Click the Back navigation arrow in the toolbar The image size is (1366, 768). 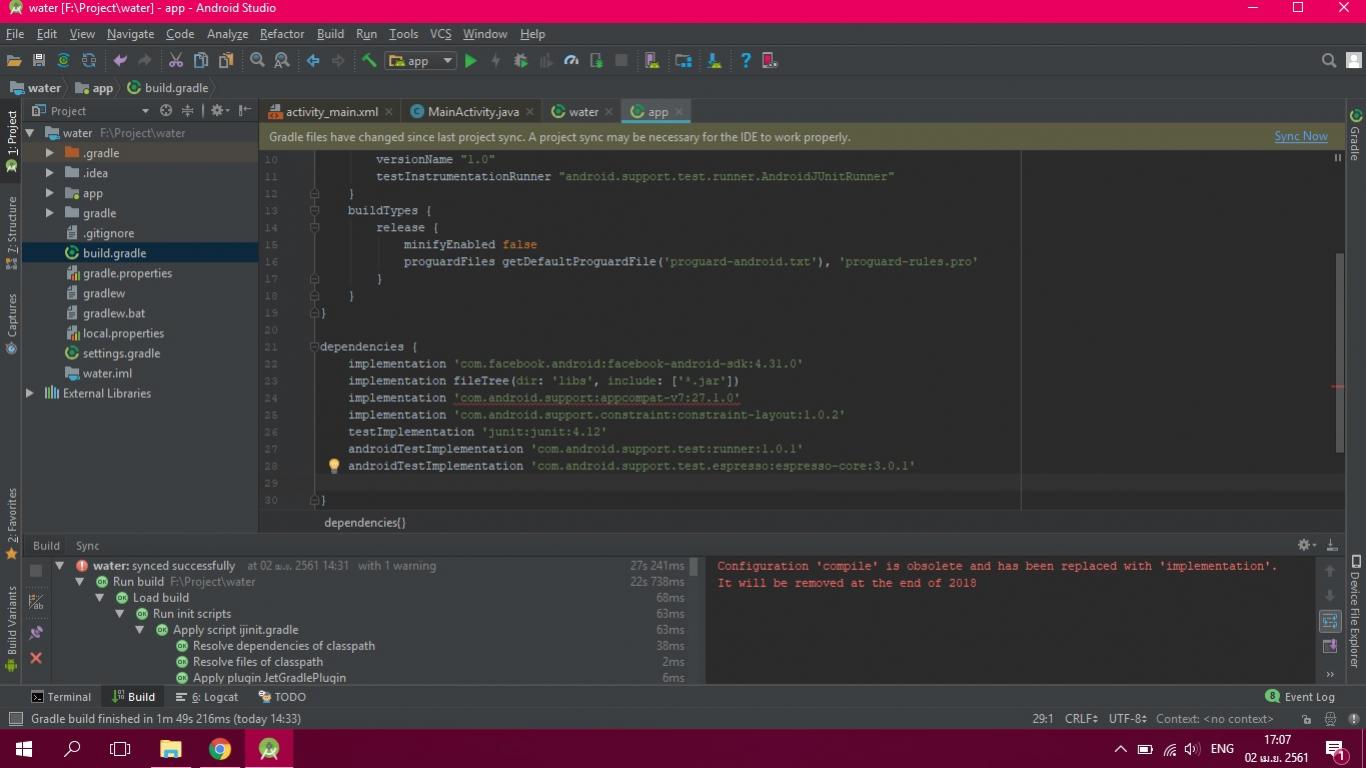(x=313, y=61)
